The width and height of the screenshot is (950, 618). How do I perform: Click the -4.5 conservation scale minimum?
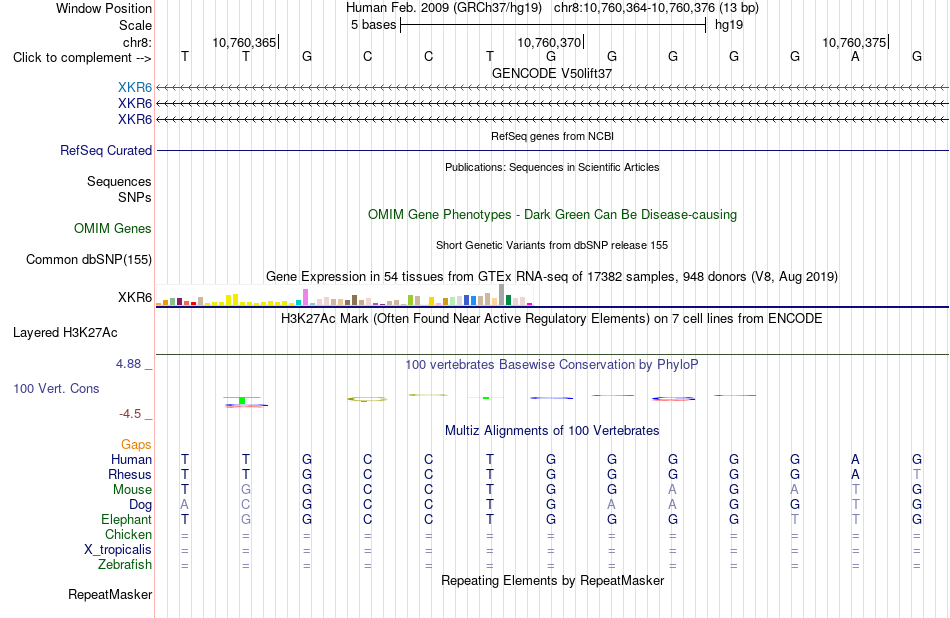[130, 414]
